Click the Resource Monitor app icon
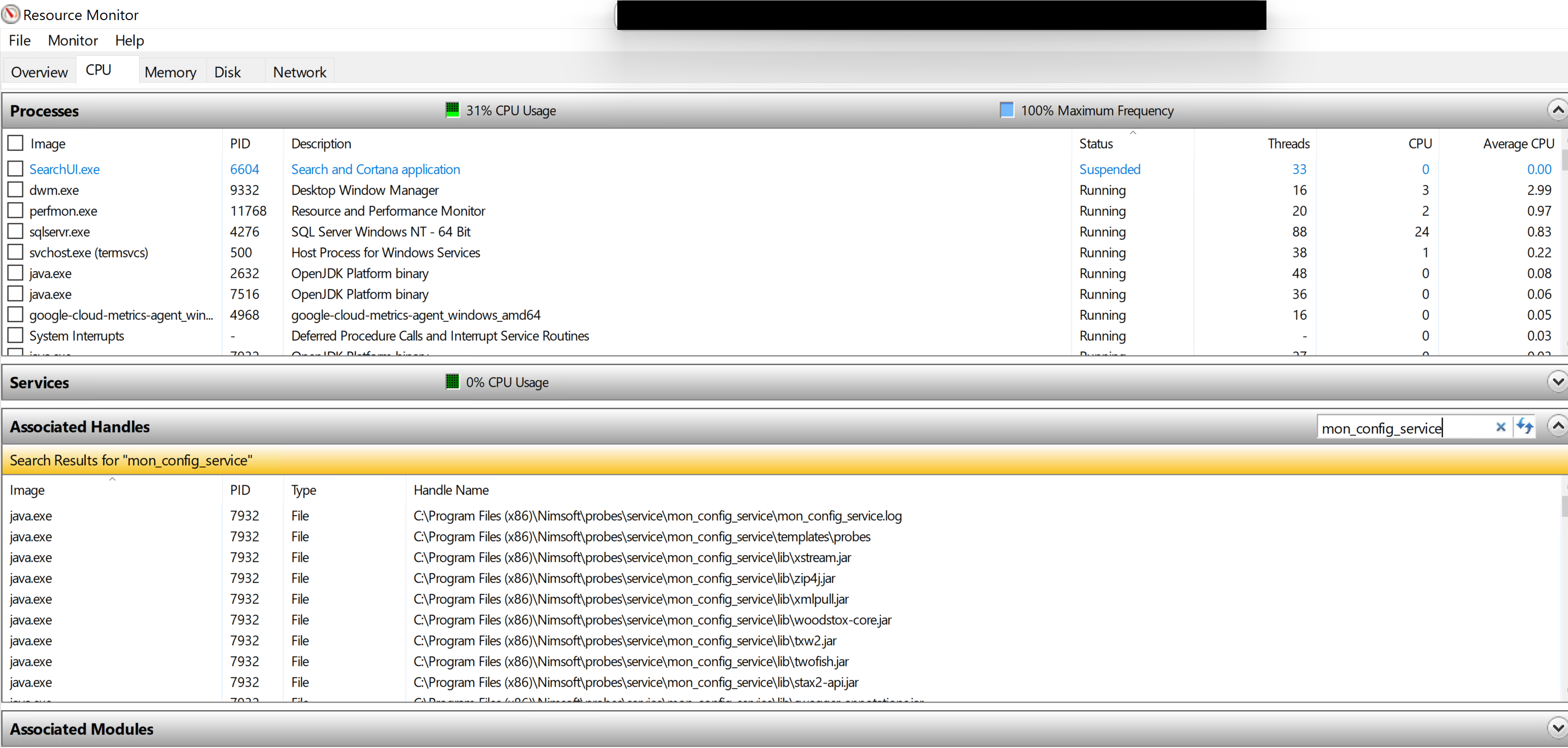This screenshot has width=1568, height=748. [10, 14]
